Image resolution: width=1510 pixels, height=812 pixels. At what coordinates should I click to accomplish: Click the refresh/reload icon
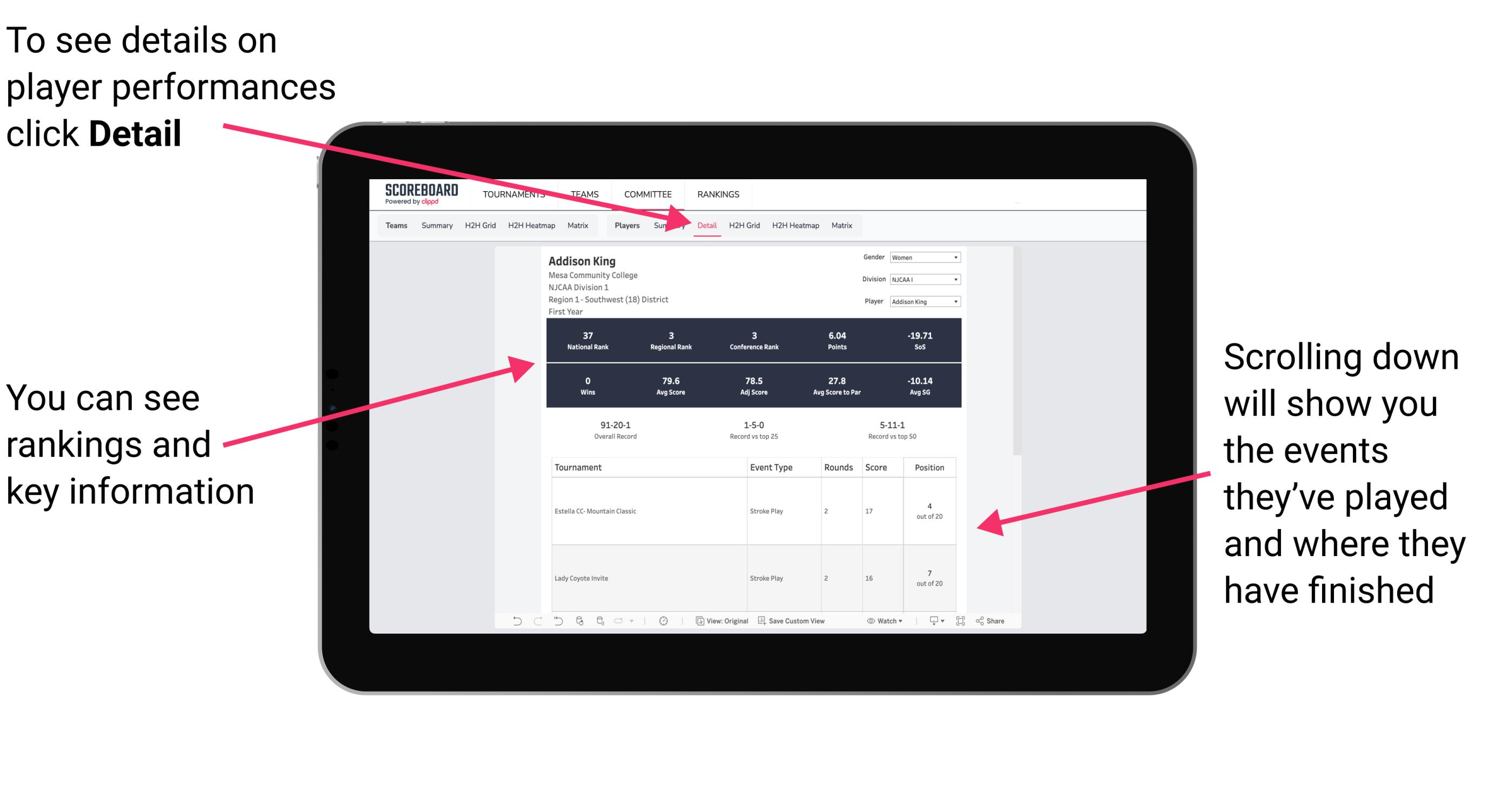point(580,623)
